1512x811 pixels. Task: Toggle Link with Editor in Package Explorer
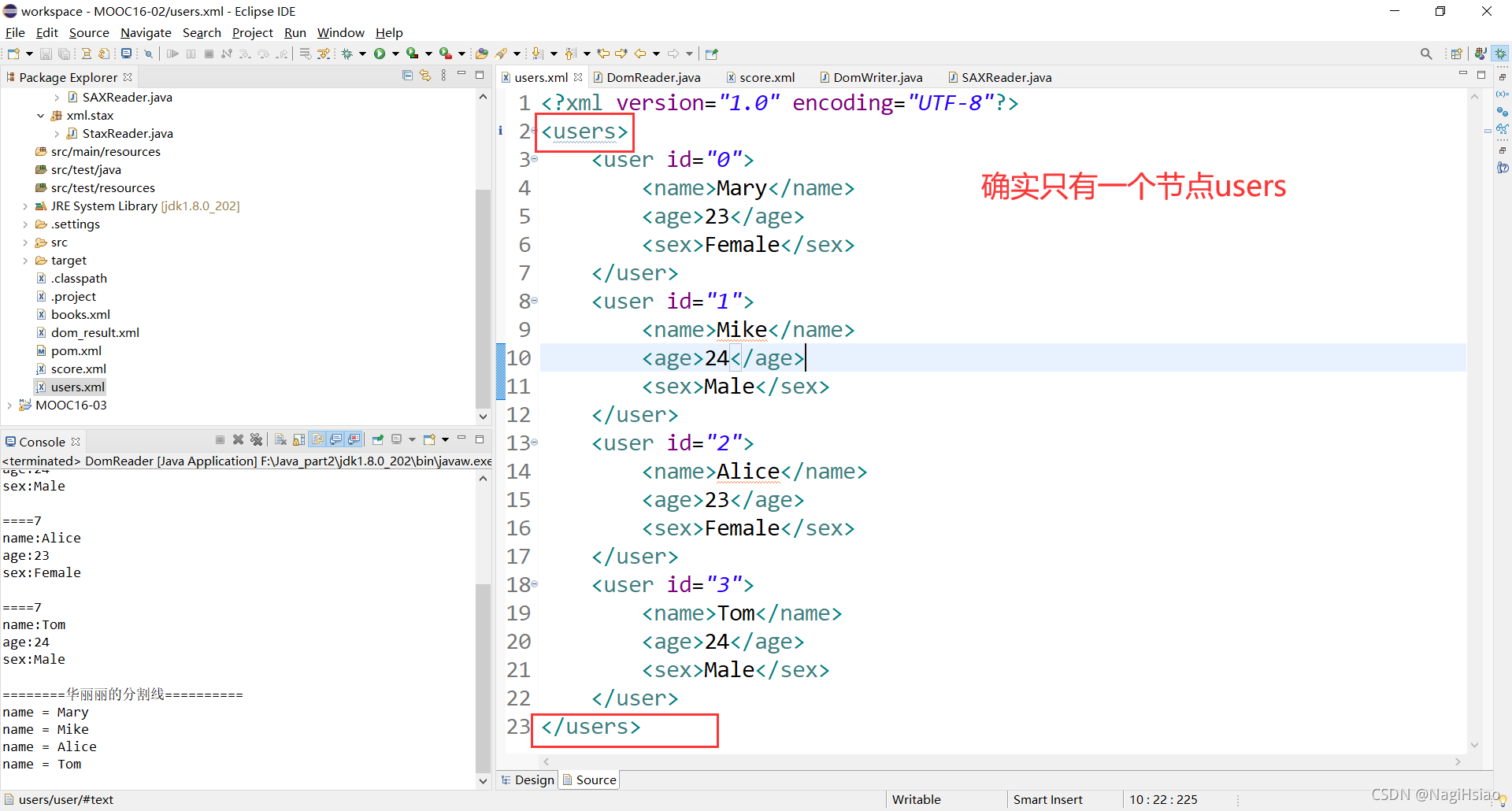click(425, 76)
